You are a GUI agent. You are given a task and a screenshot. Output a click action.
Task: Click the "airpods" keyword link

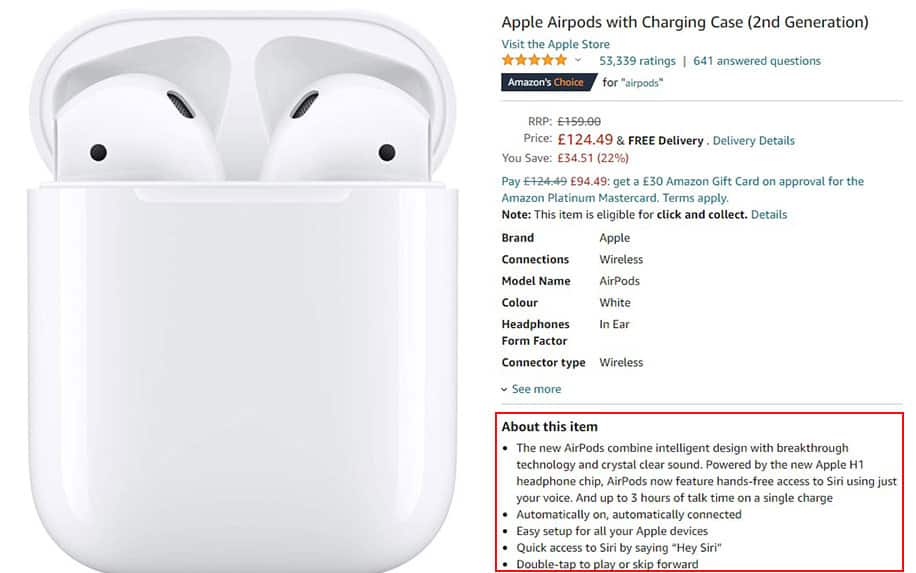[x=642, y=83]
